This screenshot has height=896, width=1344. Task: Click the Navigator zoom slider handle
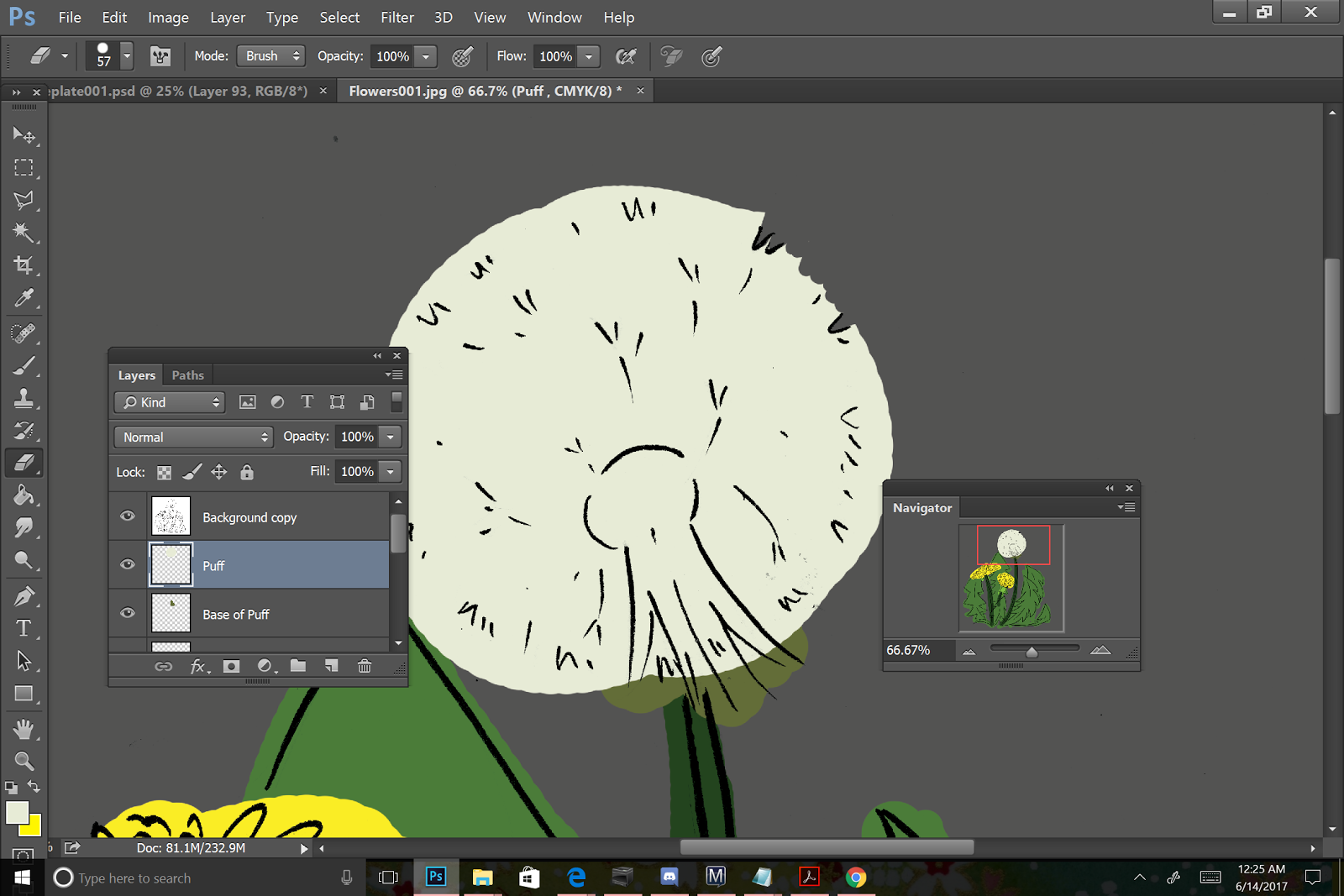pyautogui.click(x=1032, y=652)
